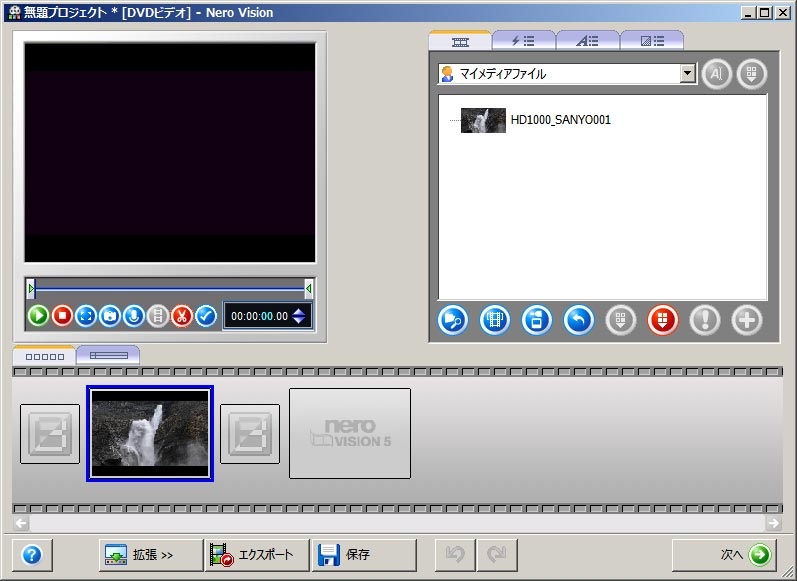This screenshot has width=797, height=581.
Task: Click the 保存 save button
Action: tap(364, 555)
